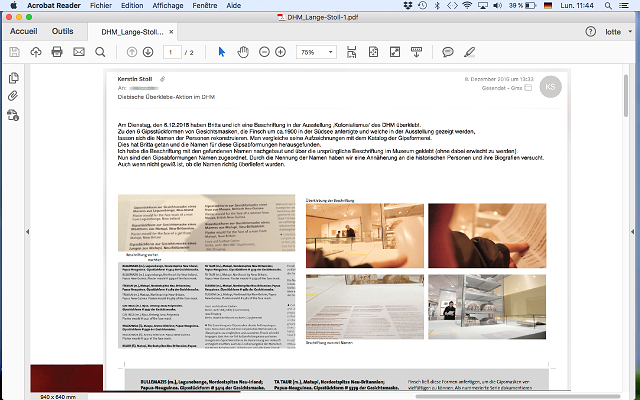Open Spotlight search in the menu bar
This screenshot has width=640, height=400.
point(608,5)
